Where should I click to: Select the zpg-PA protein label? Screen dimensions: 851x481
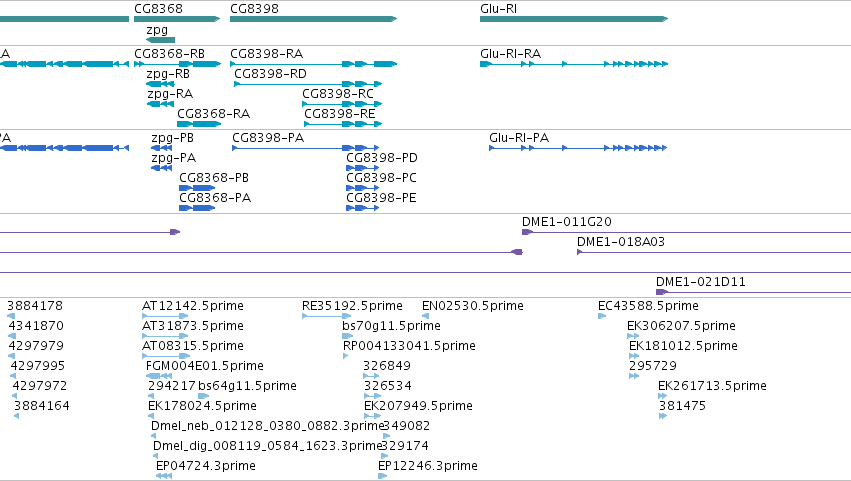click(x=174, y=158)
